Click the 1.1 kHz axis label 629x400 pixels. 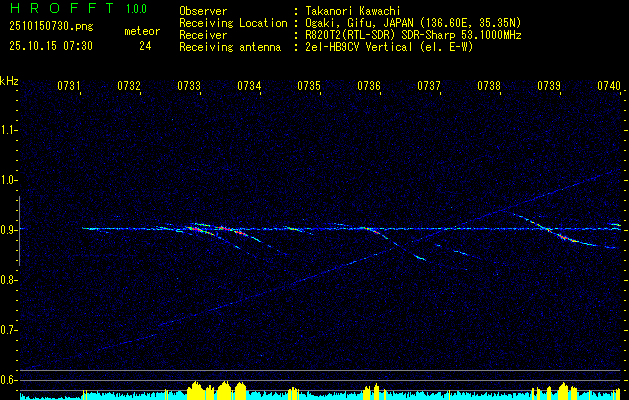(x=7, y=130)
